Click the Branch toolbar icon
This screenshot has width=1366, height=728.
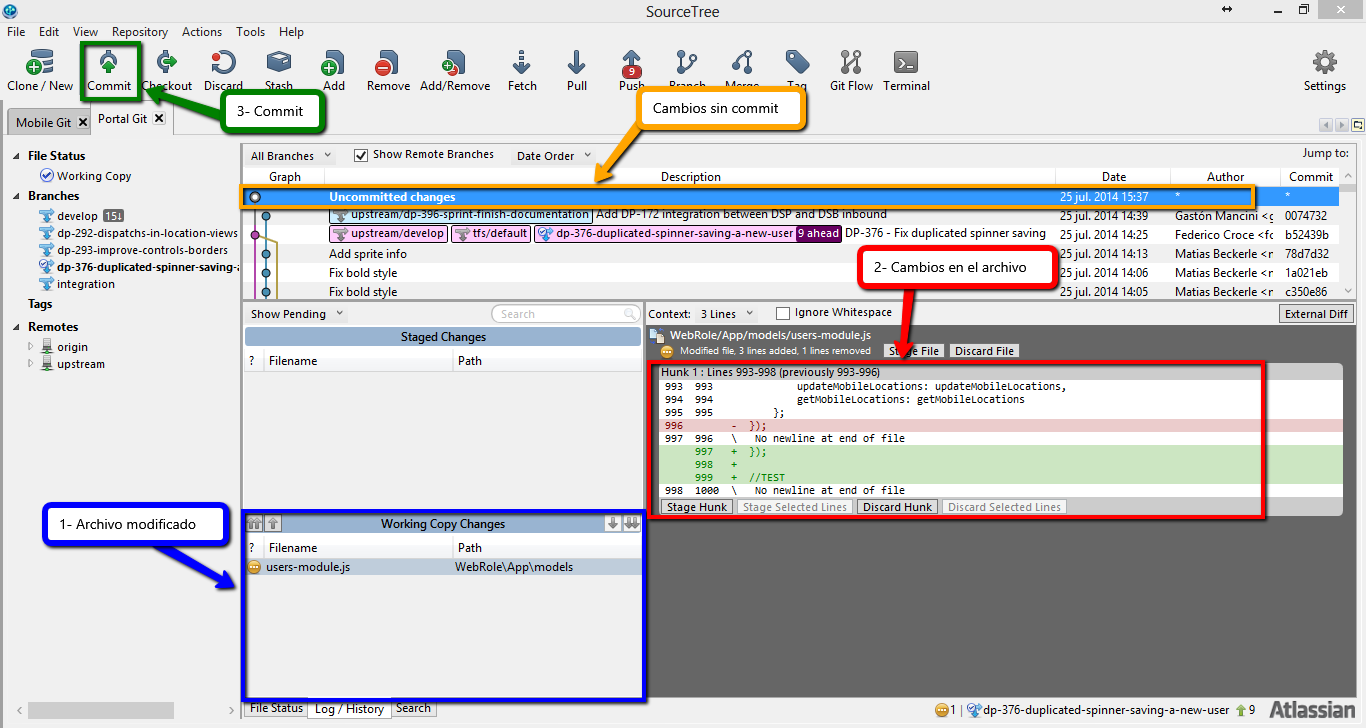[x=687, y=70]
